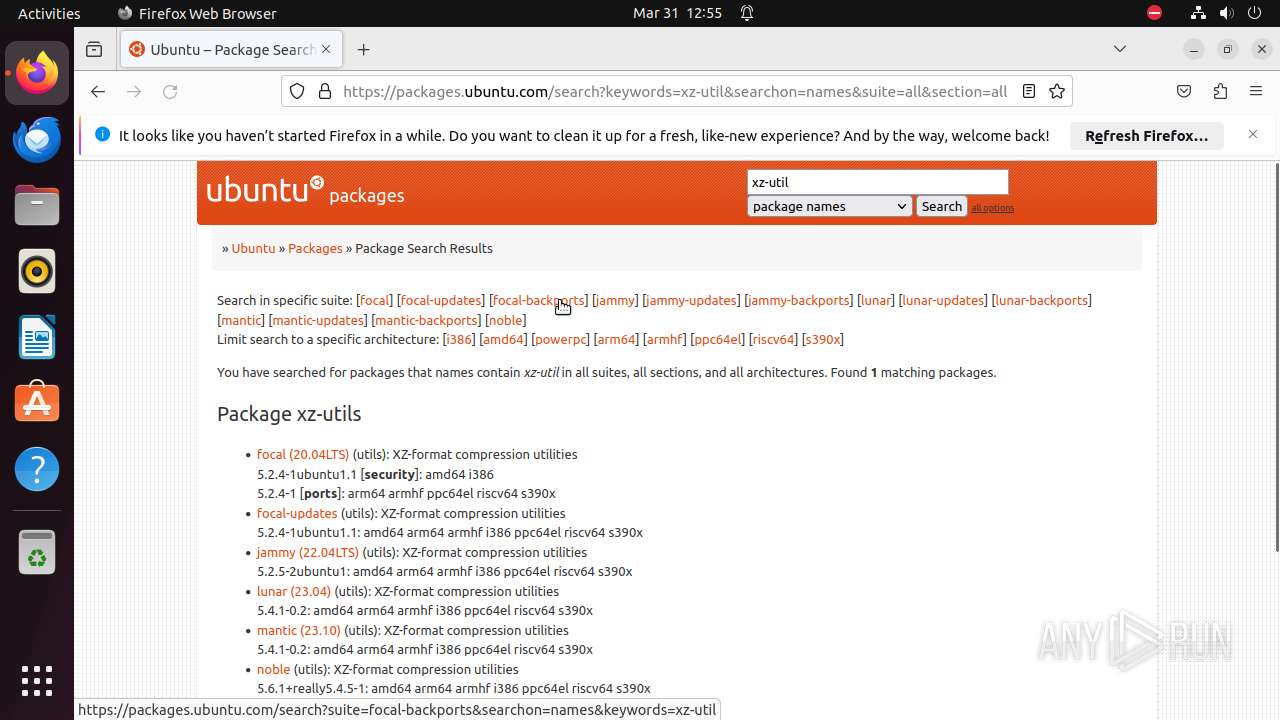Viewport: 1280px width, 720px height.
Task: Show Applications grid
Action: pos(37,680)
